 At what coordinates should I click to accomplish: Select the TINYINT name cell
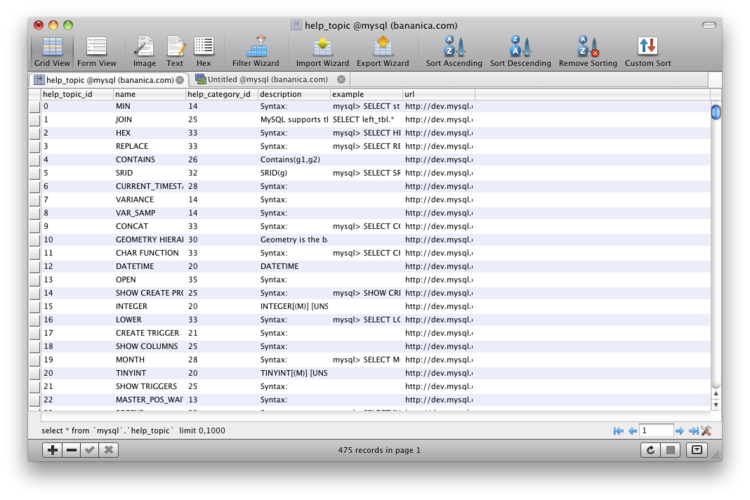[149, 373]
